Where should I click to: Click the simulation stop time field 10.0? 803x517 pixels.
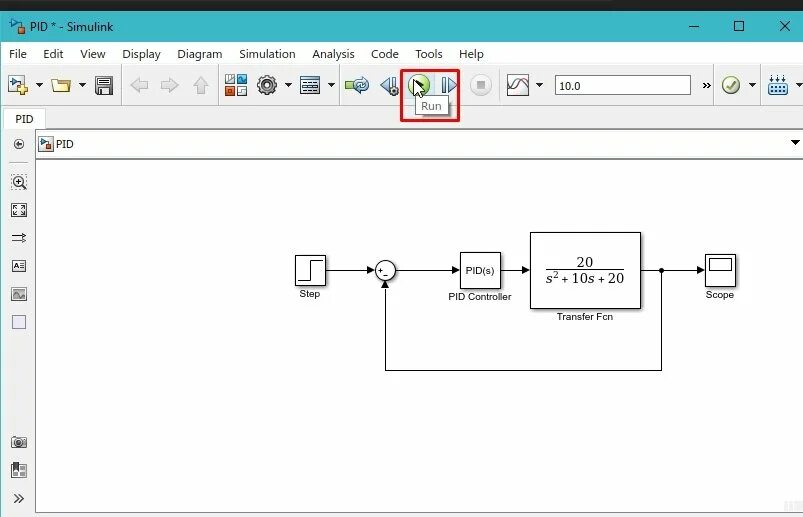point(623,85)
